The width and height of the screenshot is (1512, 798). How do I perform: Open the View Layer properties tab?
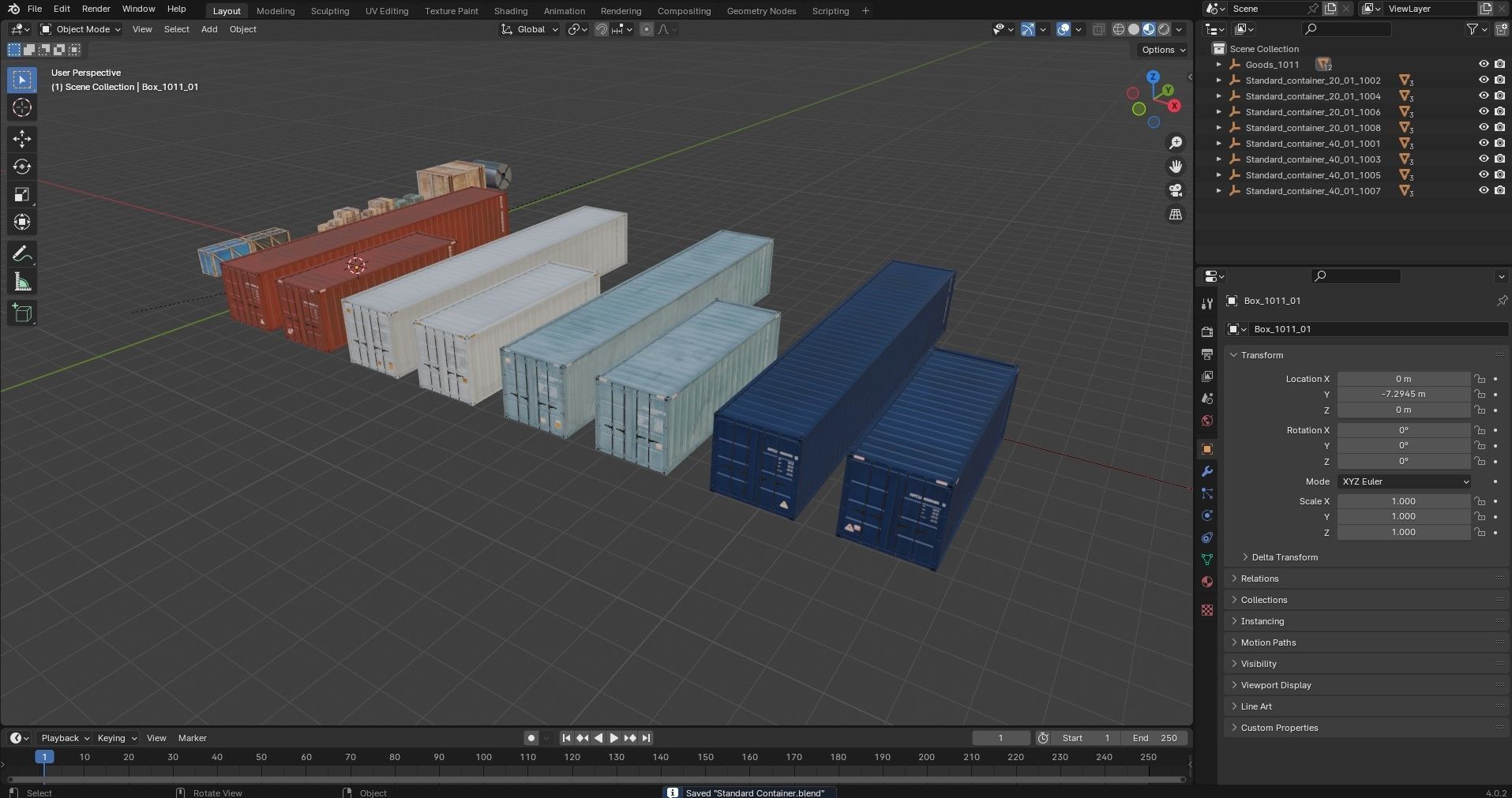click(x=1206, y=377)
